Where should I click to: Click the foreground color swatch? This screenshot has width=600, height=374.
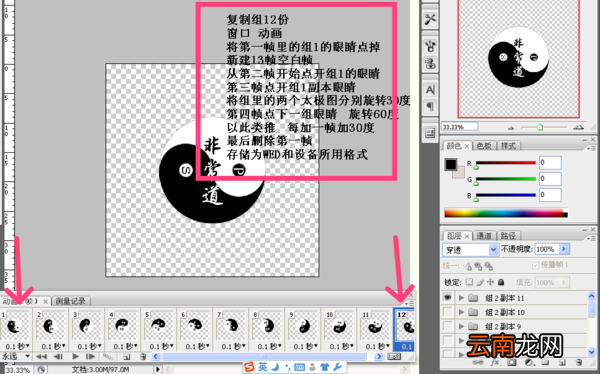(x=451, y=165)
